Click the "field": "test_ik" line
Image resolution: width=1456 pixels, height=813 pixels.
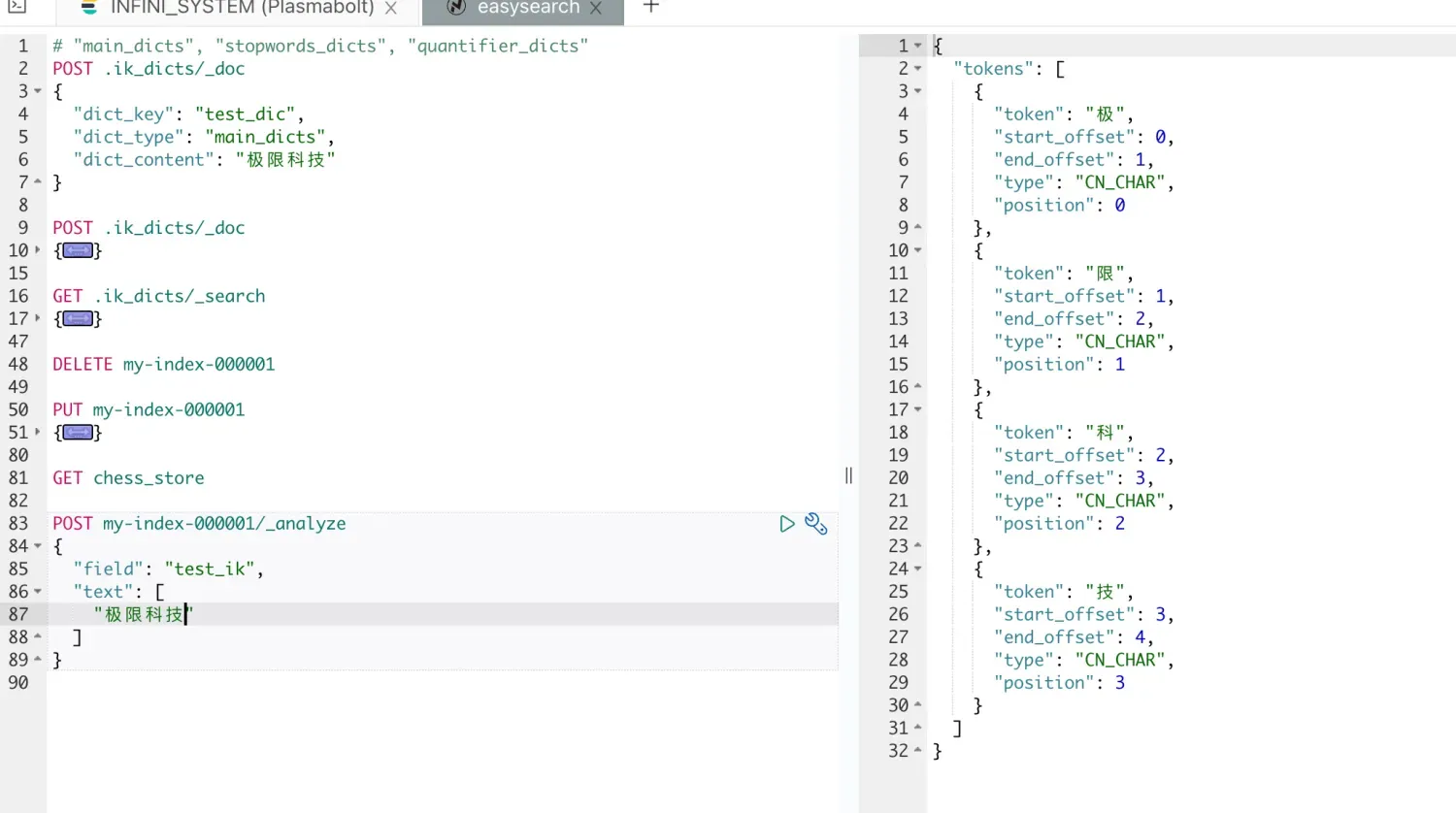(168, 569)
